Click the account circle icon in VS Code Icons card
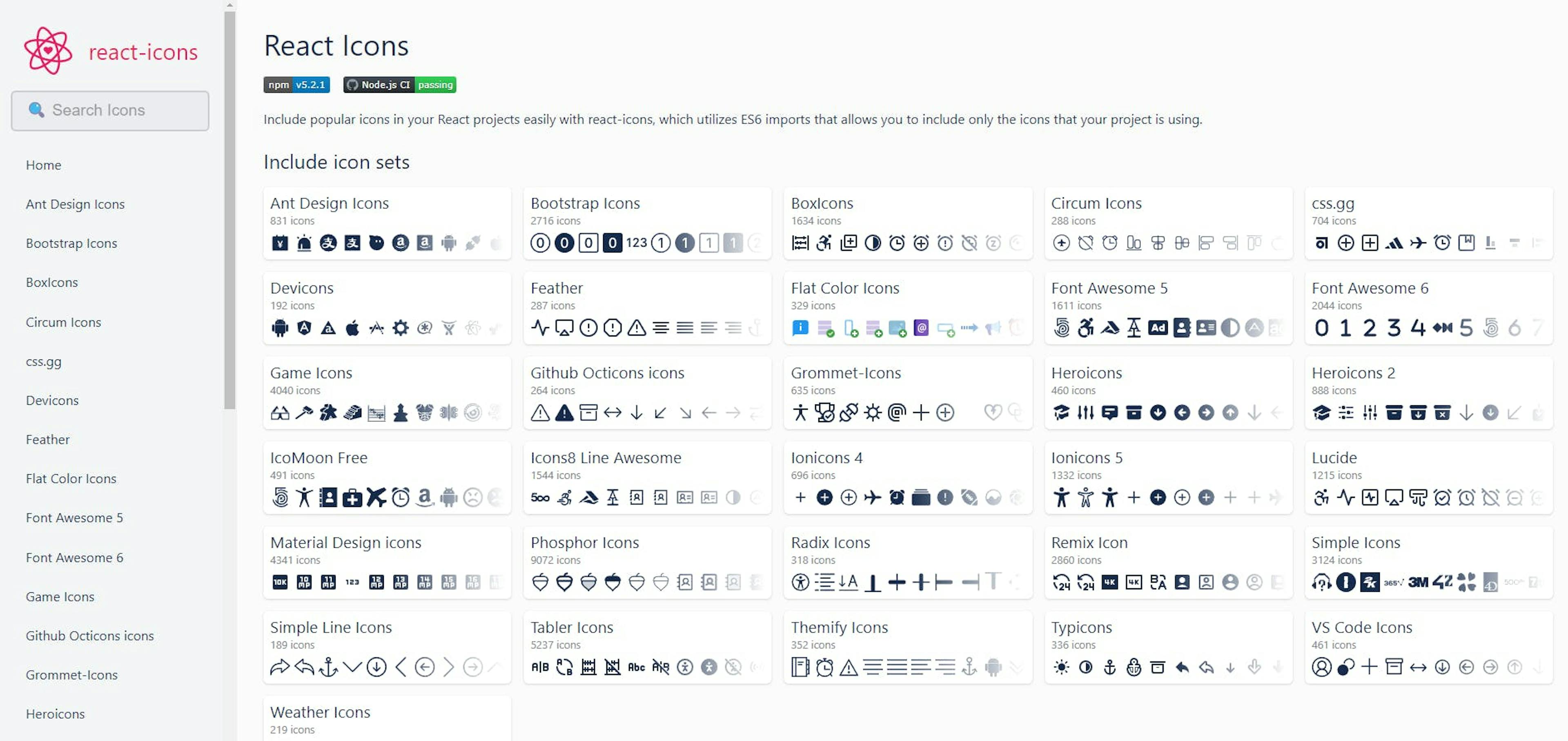Screen dimensions: 1568x741 (x=1321, y=667)
